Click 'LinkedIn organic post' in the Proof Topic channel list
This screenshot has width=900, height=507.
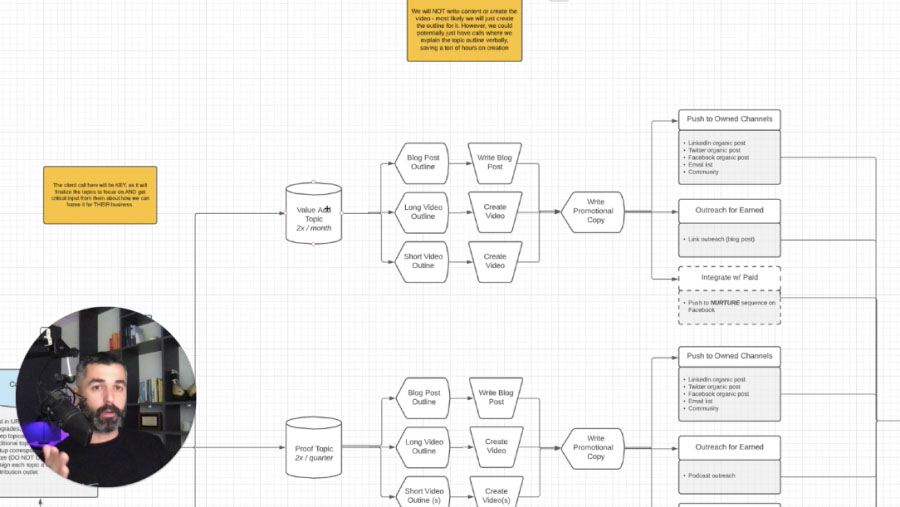716,380
